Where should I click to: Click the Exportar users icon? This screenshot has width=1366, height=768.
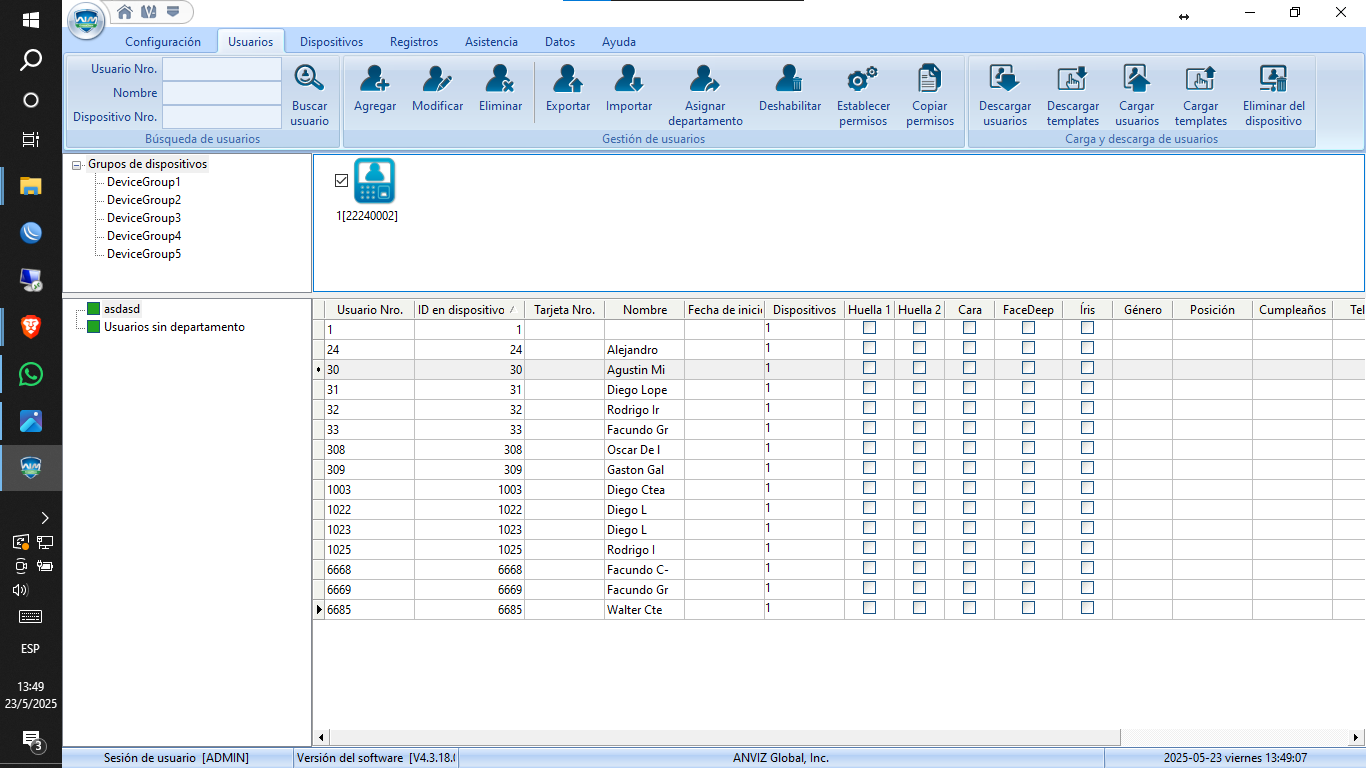pos(568,79)
